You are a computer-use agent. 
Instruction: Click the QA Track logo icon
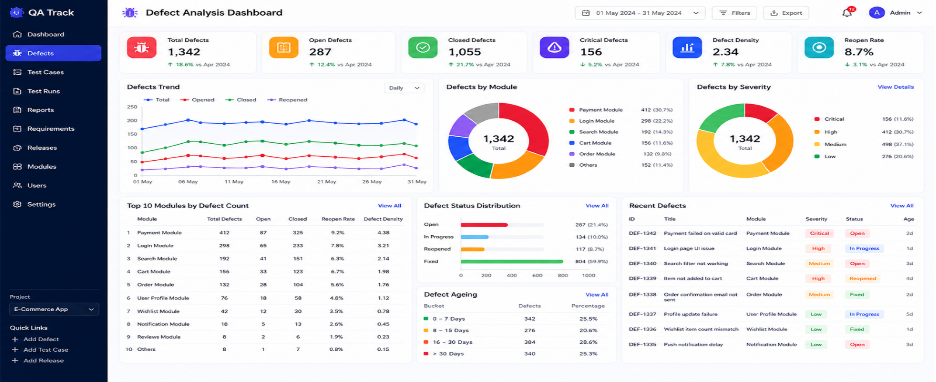[x=16, y=12]
